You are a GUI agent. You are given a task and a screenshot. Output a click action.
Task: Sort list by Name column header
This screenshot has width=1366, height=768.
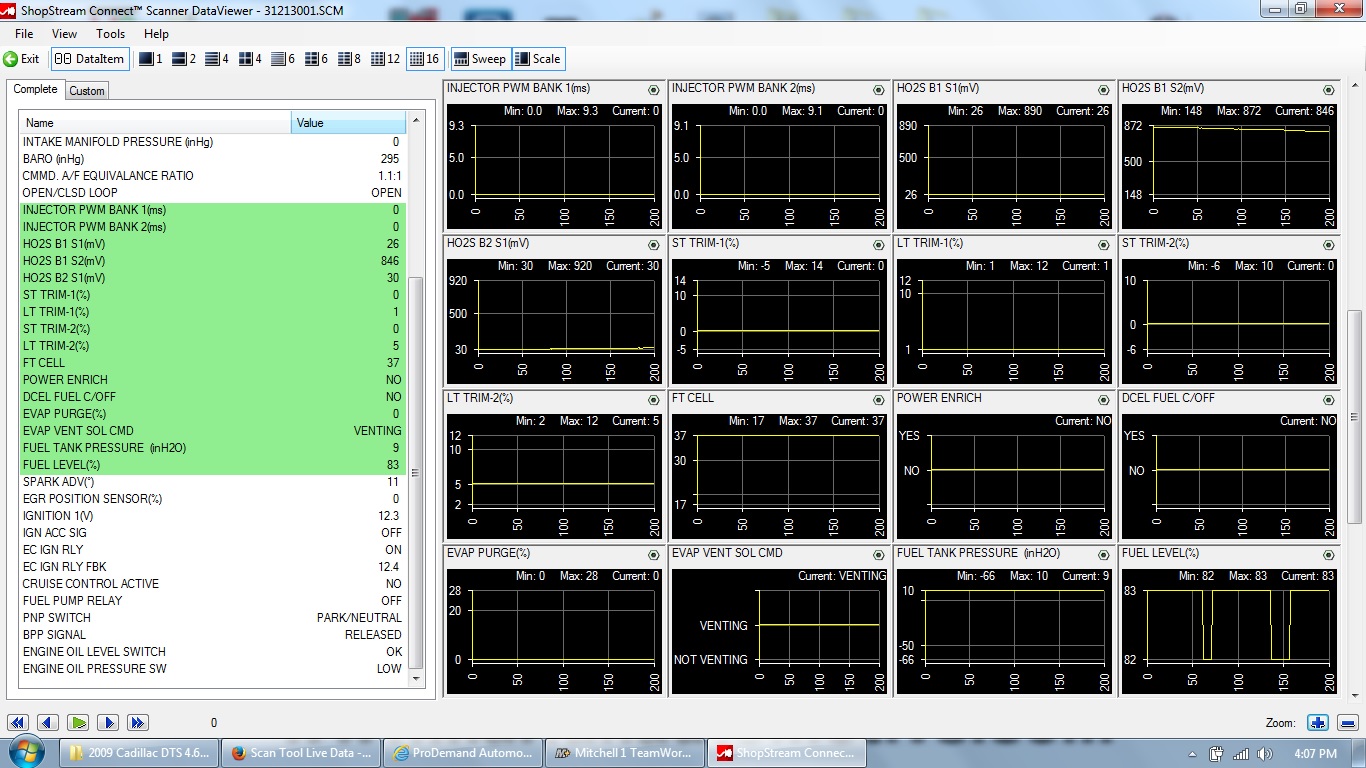tap(156, 123)
